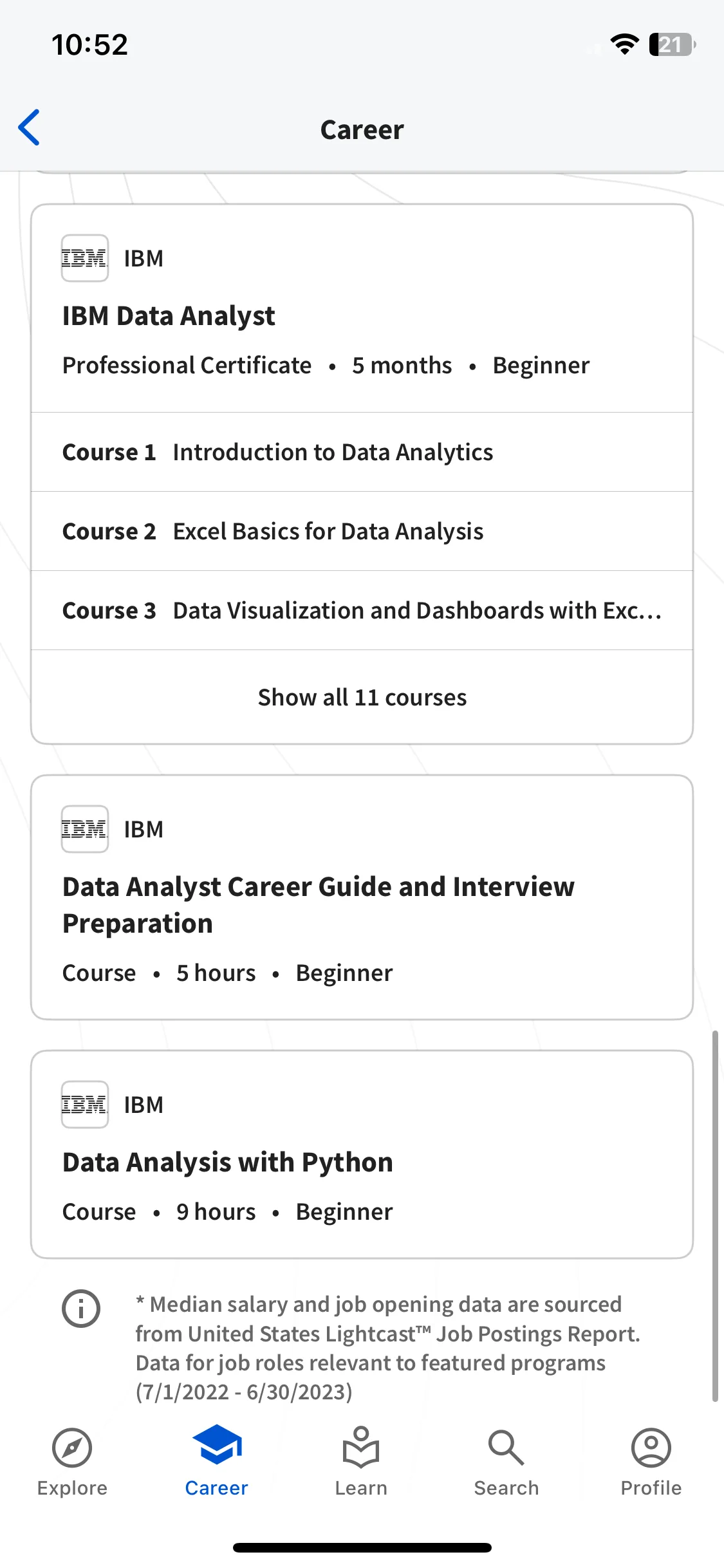
Task: Tap the Search magnifier icon
Action: (506, 1448)
